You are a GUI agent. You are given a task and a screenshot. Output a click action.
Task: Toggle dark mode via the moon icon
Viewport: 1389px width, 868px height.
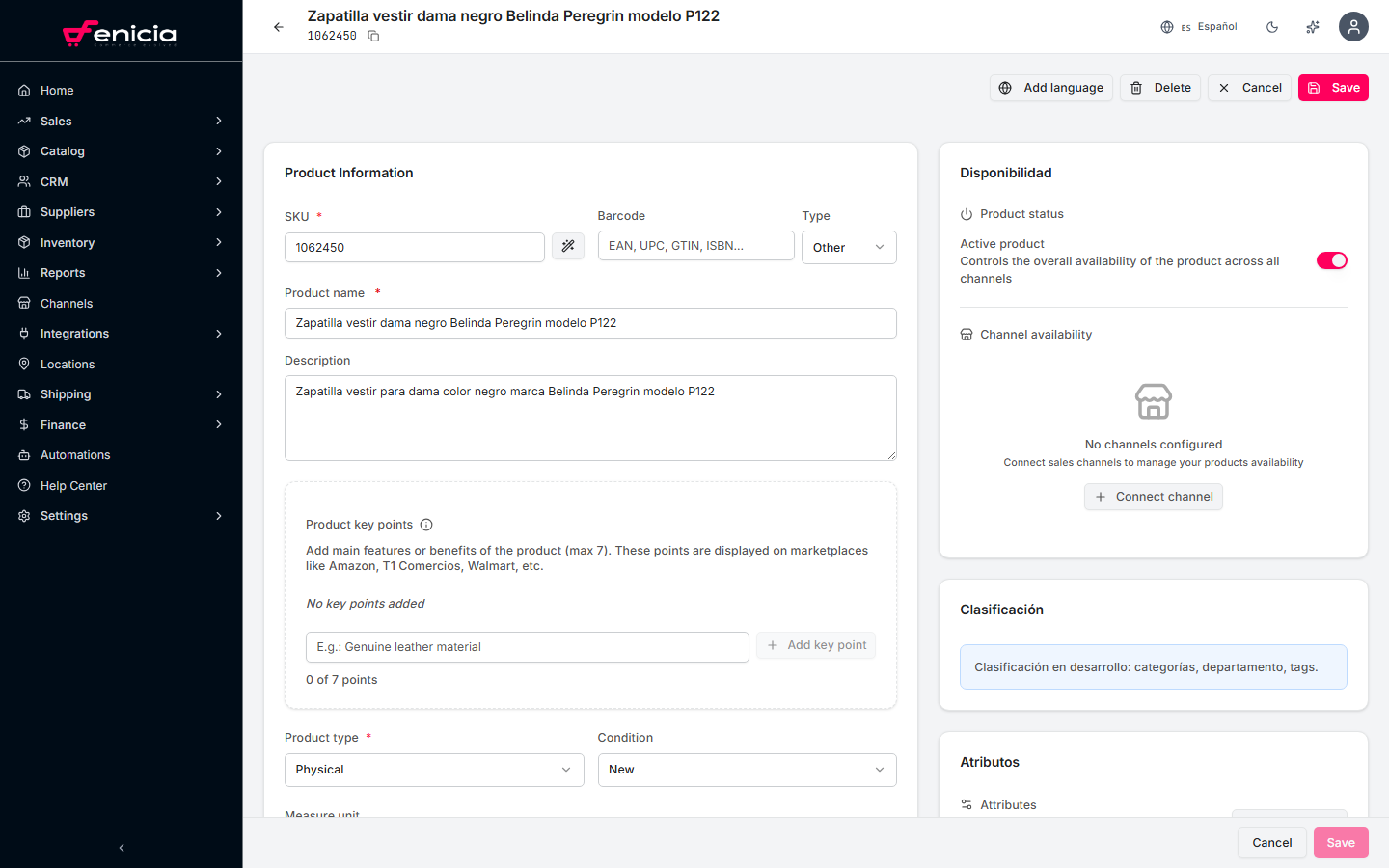[1272, 27]
